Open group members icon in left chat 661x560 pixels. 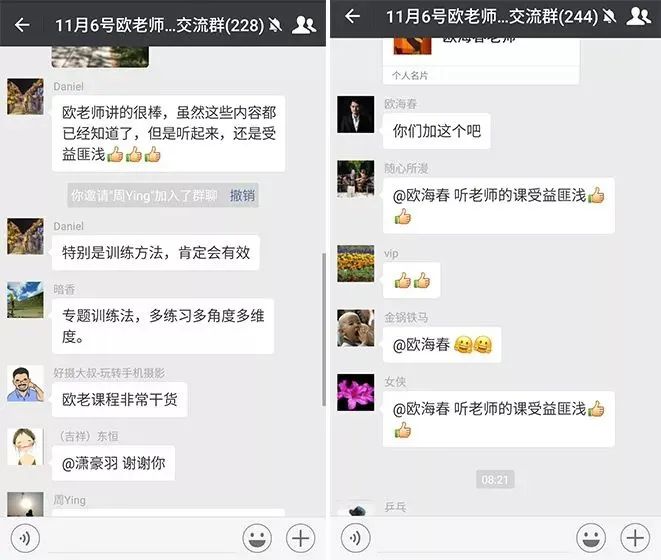[304, 25]
